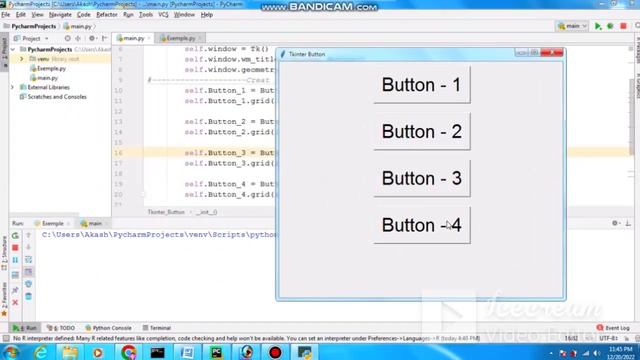Open Chrome from the taskbar

[128, 352]
